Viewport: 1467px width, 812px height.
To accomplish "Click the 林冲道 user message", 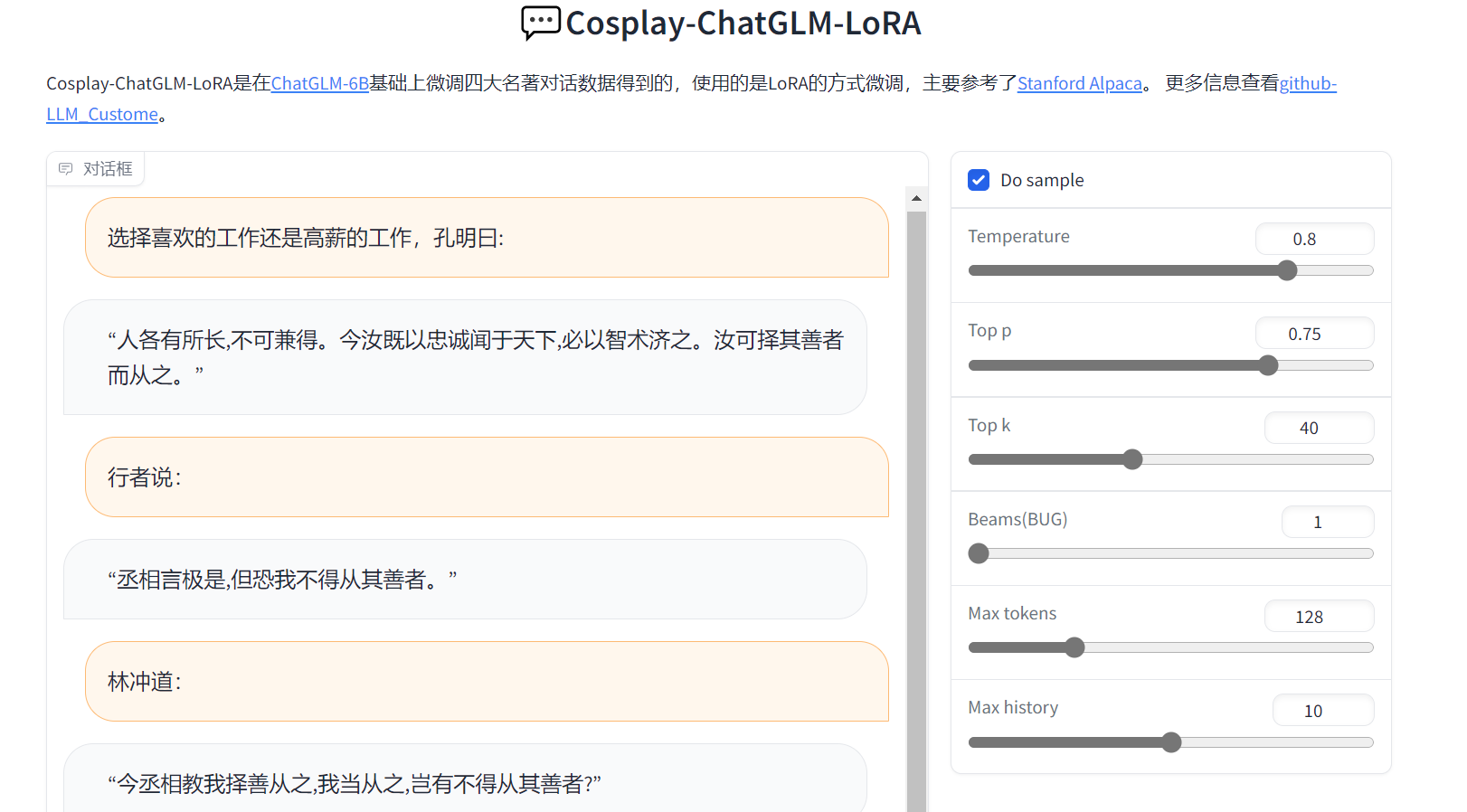I will pyautogui.click(x=487, y=682).
